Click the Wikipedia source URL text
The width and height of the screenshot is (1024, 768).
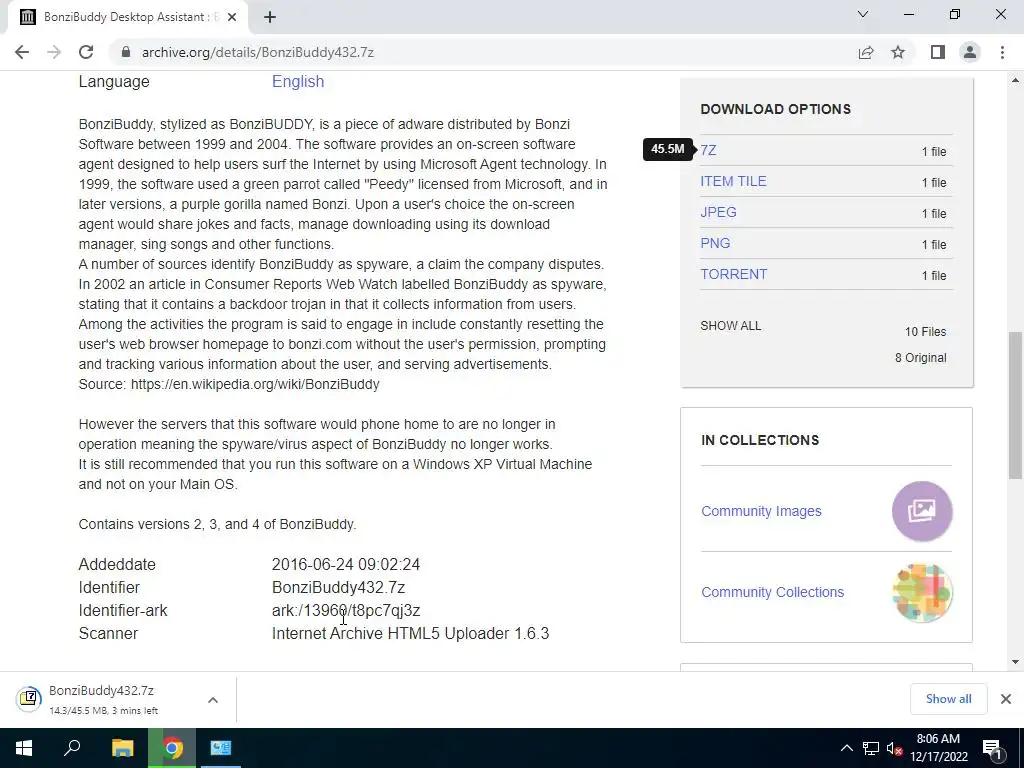(x=255, y=384)
